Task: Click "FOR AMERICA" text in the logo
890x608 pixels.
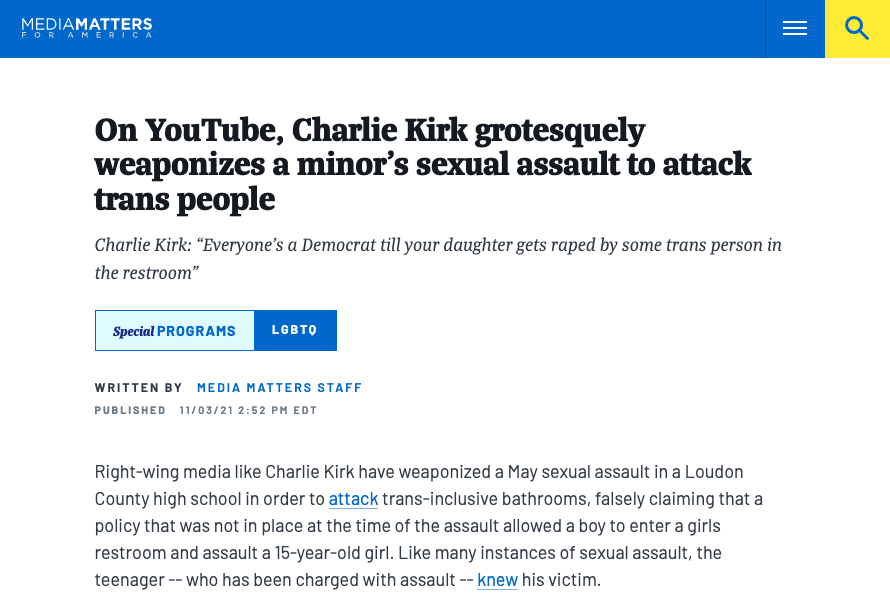Action: tap(86, 35)
